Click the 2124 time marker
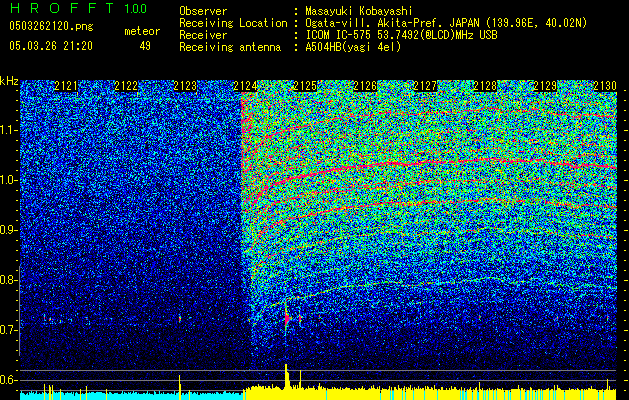The width and height of the screenshot is (629, 400). (245, 86)
